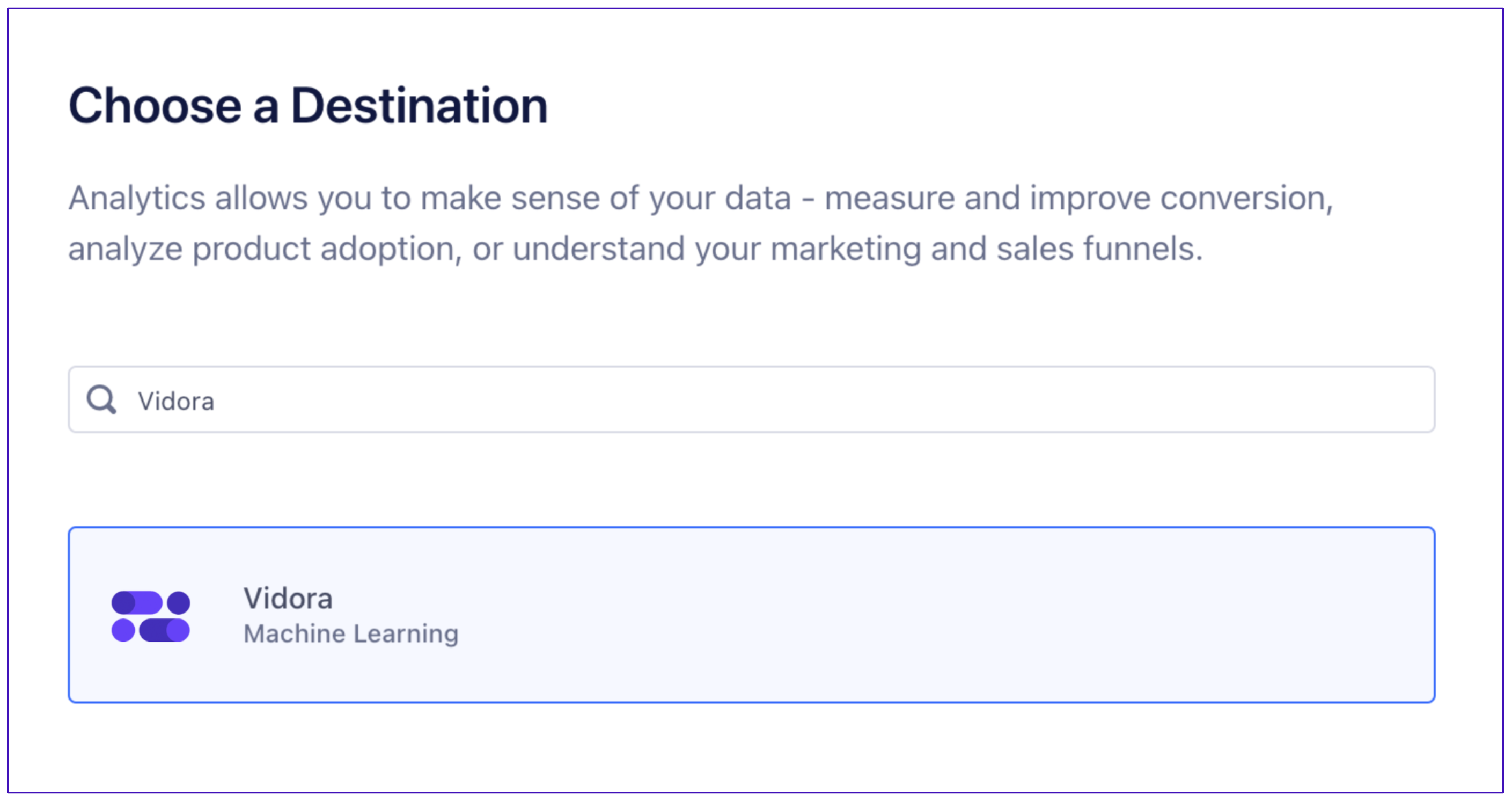Click the upper-right dot of Vidora logo
The image size is (1512, 801).
click(x=179, y=602)
